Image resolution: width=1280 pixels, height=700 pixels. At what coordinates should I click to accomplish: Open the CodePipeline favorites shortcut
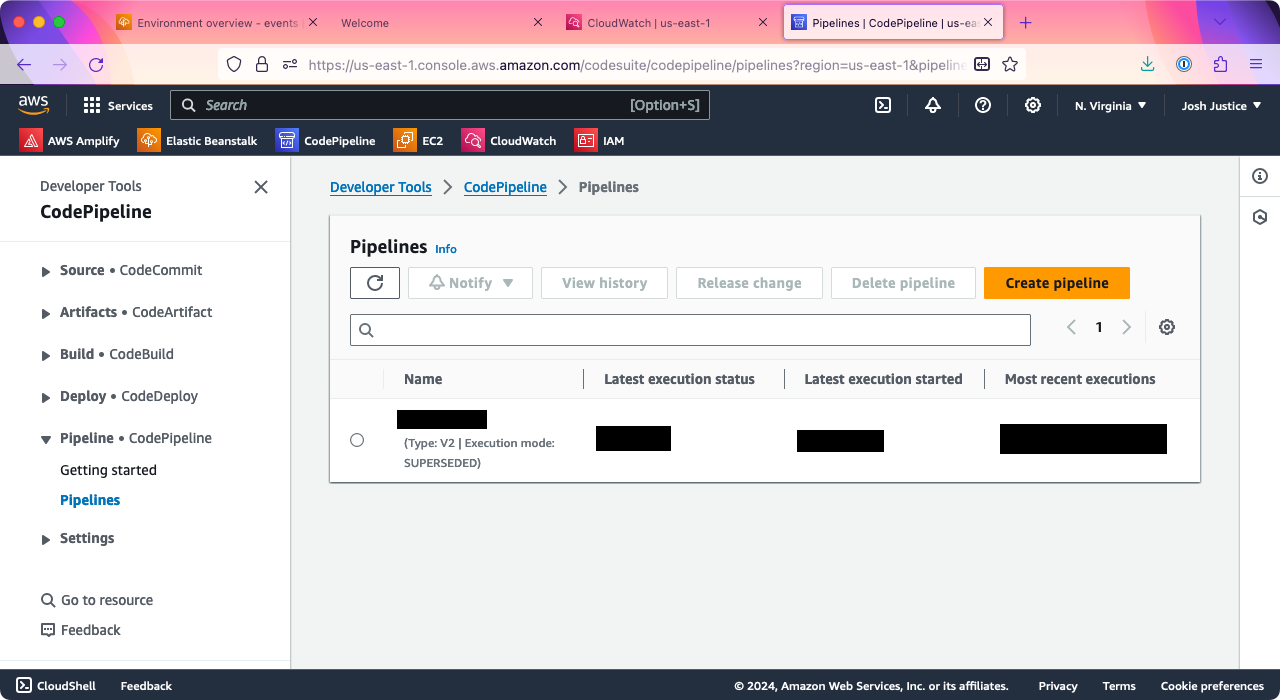point(326,141)
